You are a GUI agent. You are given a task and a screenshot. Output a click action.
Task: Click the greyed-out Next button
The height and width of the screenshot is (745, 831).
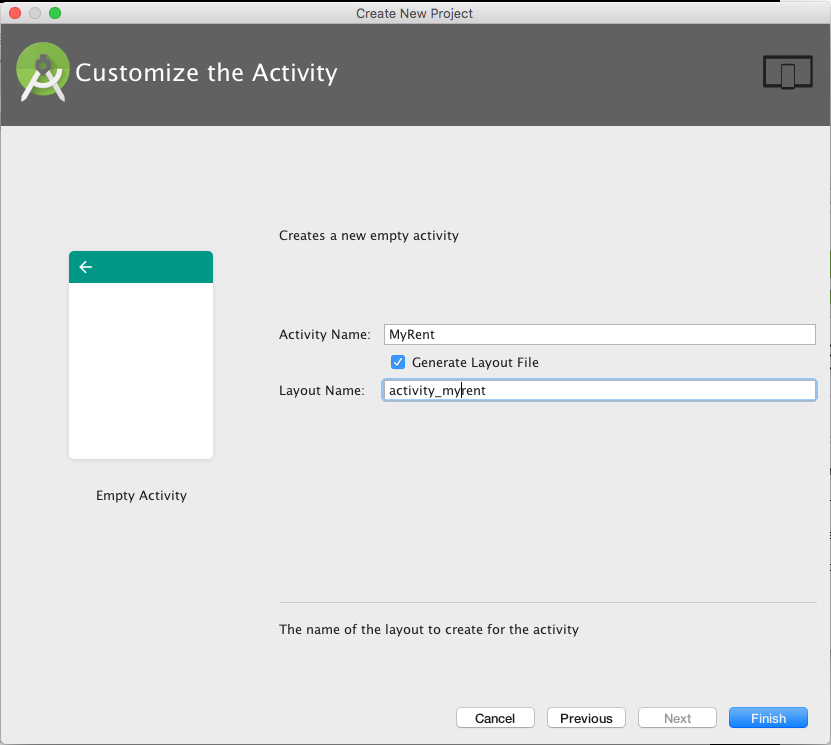point(677,718)
